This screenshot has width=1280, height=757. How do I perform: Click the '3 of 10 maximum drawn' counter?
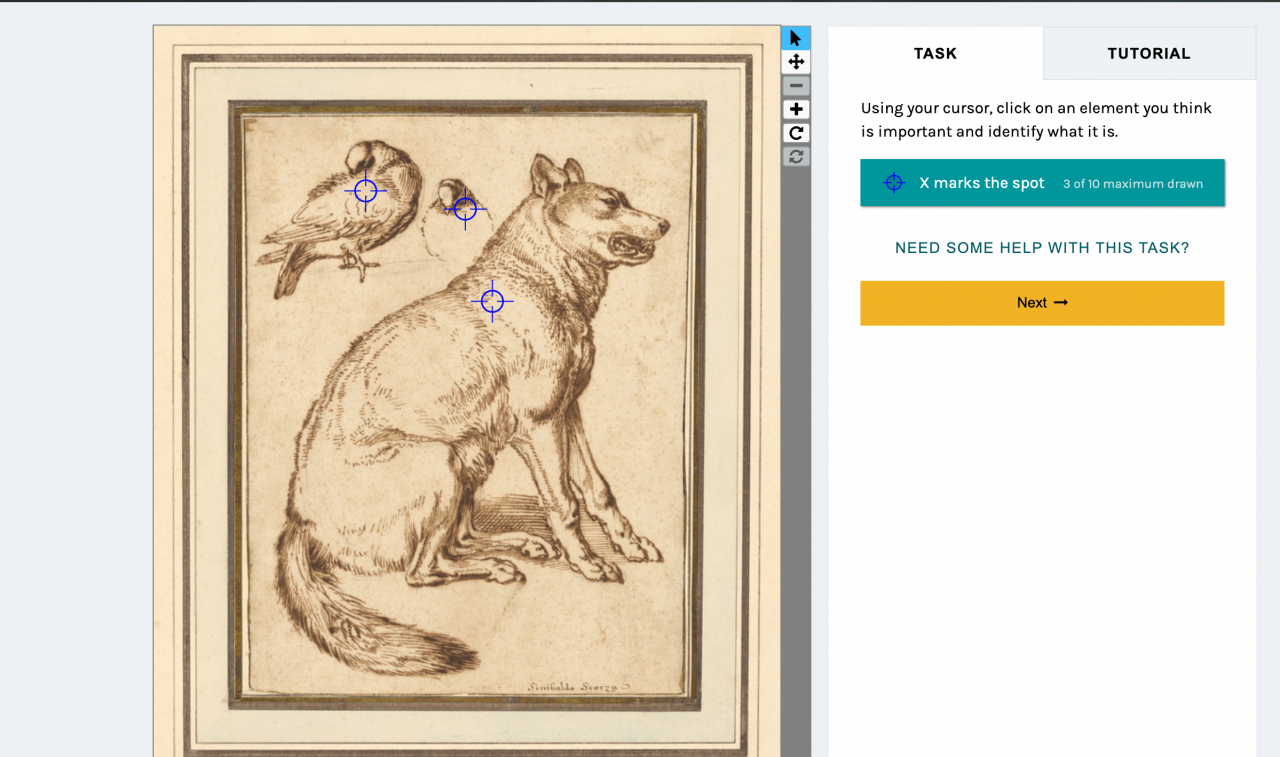coord(1133,184)
